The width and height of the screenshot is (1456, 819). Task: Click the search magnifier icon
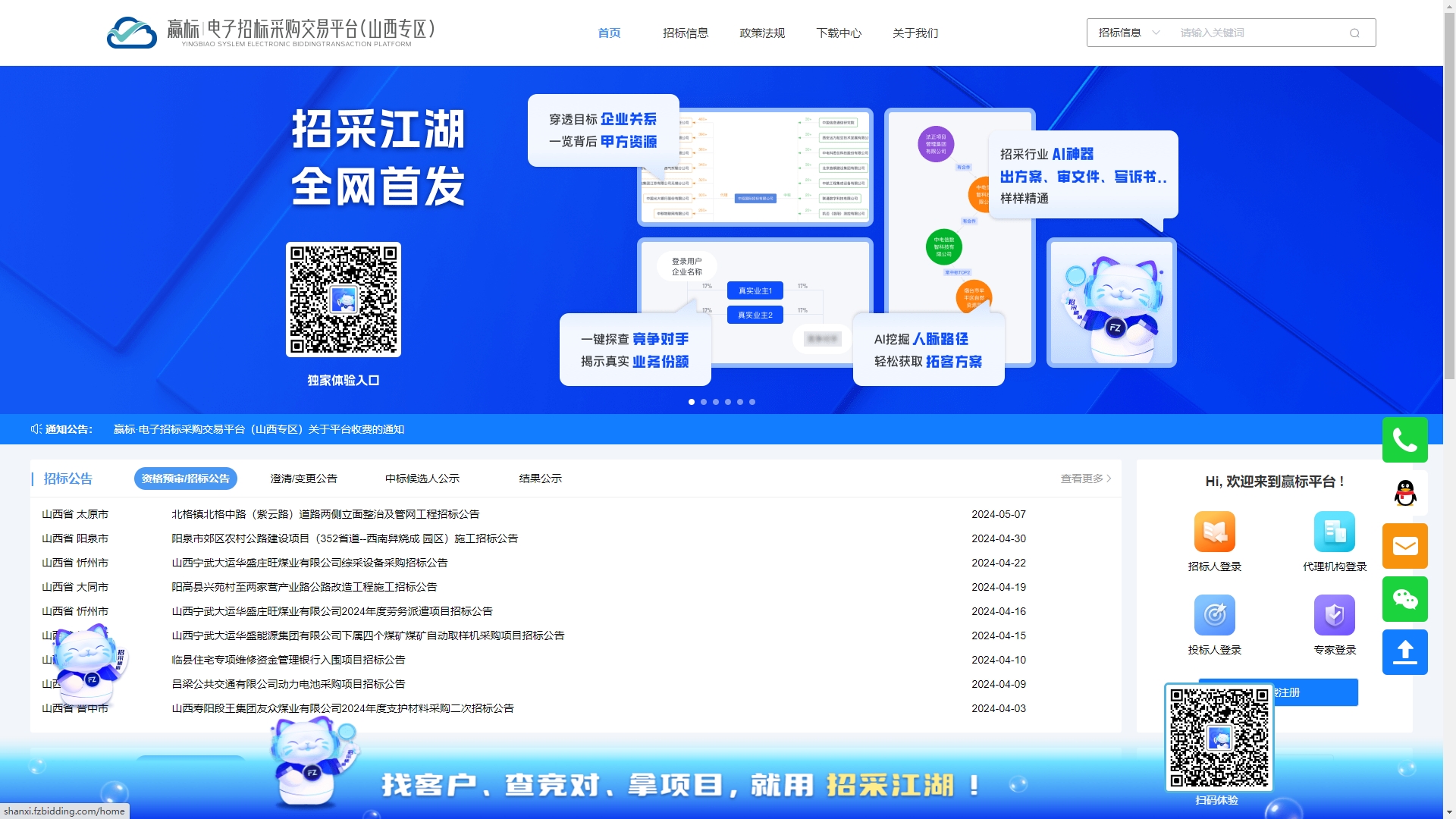tap(1354, 33)
